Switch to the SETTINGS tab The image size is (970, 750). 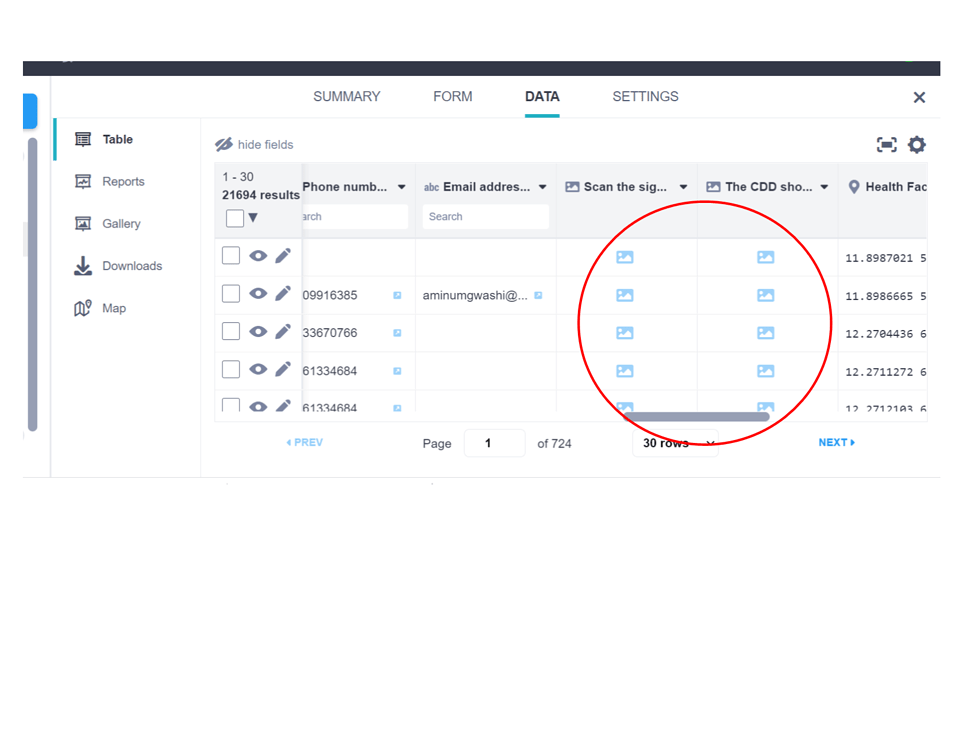pyautogui.click(x=645, y=96)
